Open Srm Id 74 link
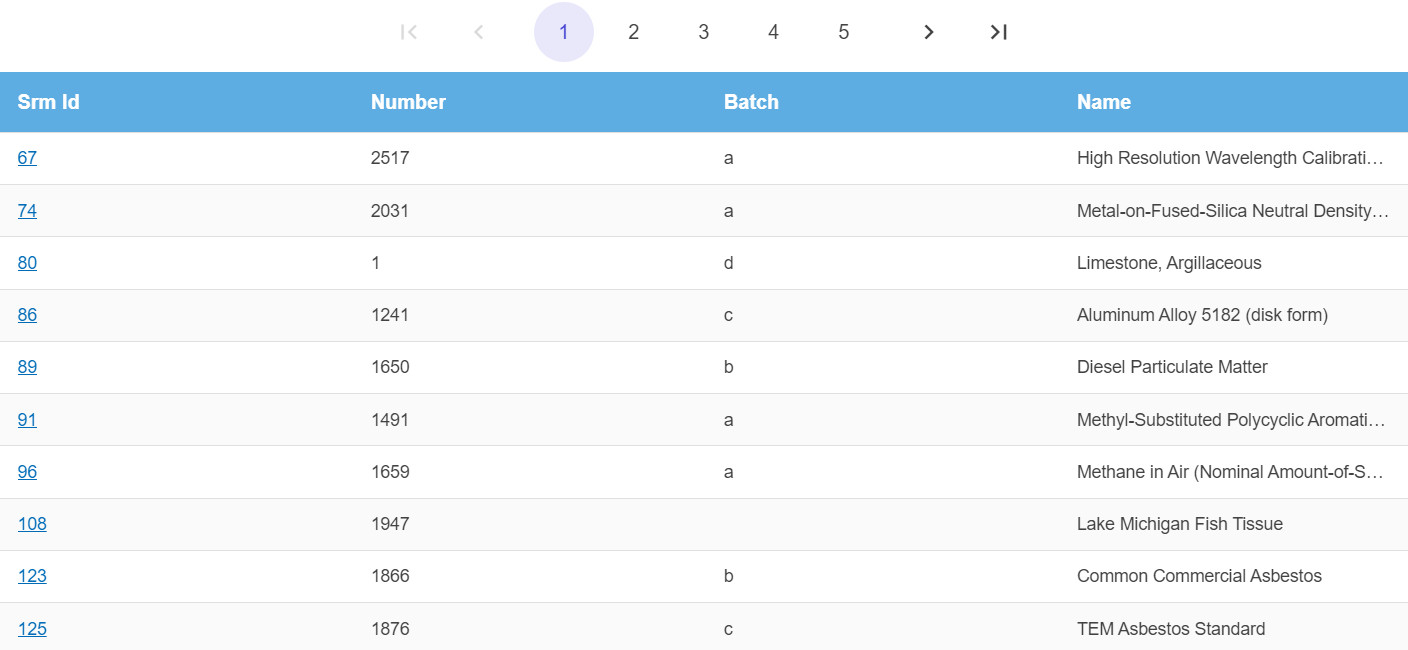Viewport: 1408px width, 650px height. pyautogui.click(x=27, y=211)
